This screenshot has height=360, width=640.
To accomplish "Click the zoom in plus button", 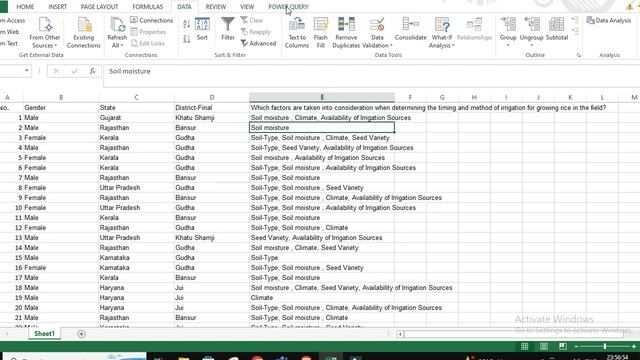I will (634, 347).
